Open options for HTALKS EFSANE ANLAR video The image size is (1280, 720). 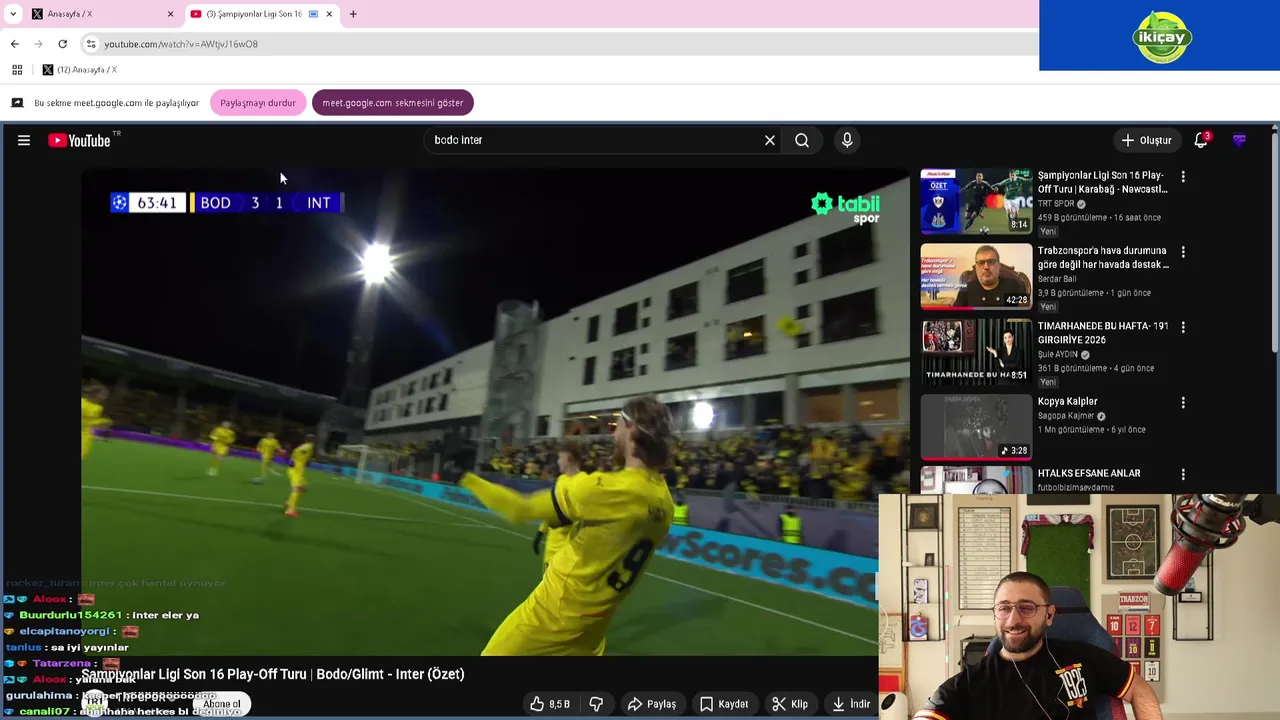(1183, 474)
